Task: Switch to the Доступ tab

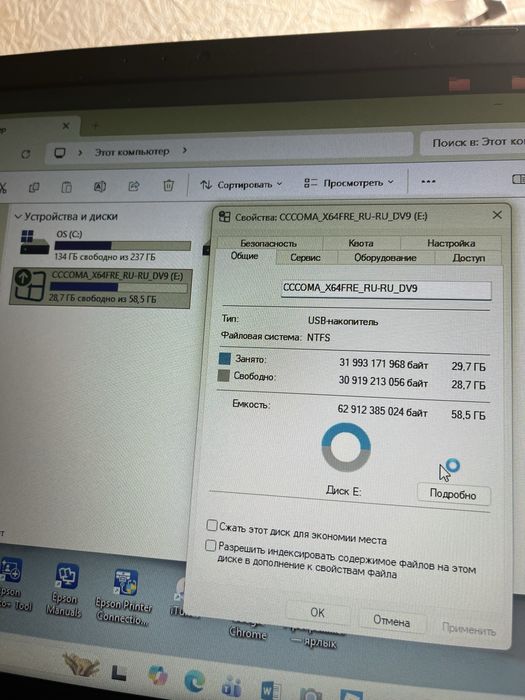Action: pos(468,258)
